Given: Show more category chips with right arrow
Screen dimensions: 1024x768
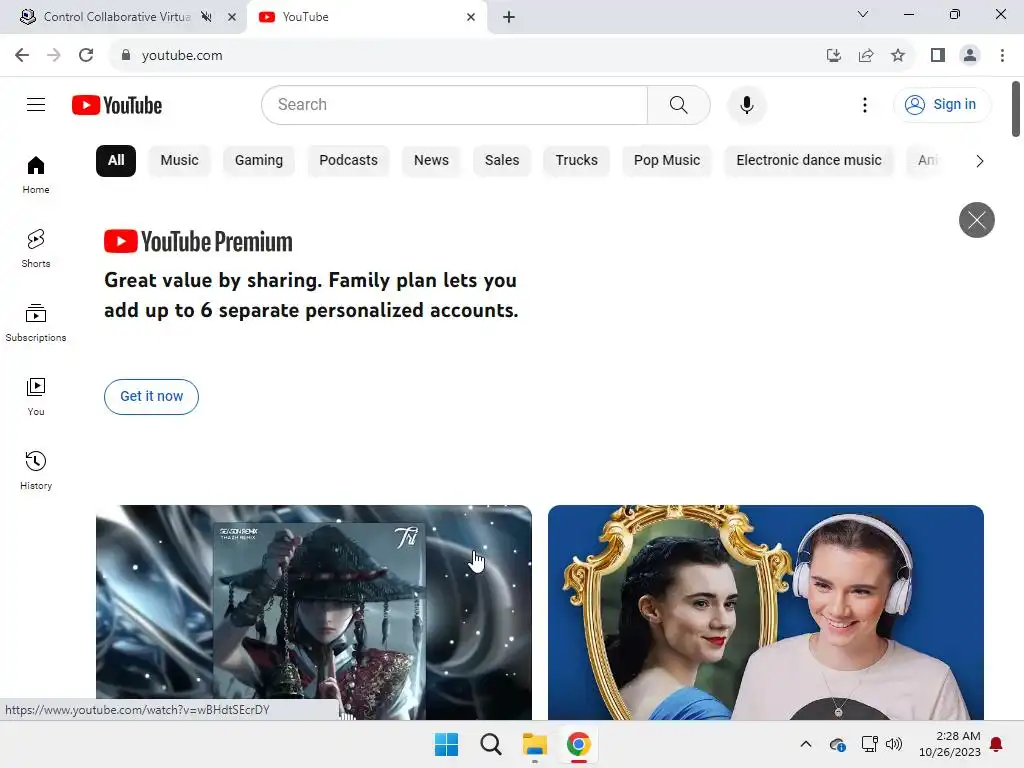Looking at the screenshot, I should click(979, 161).
